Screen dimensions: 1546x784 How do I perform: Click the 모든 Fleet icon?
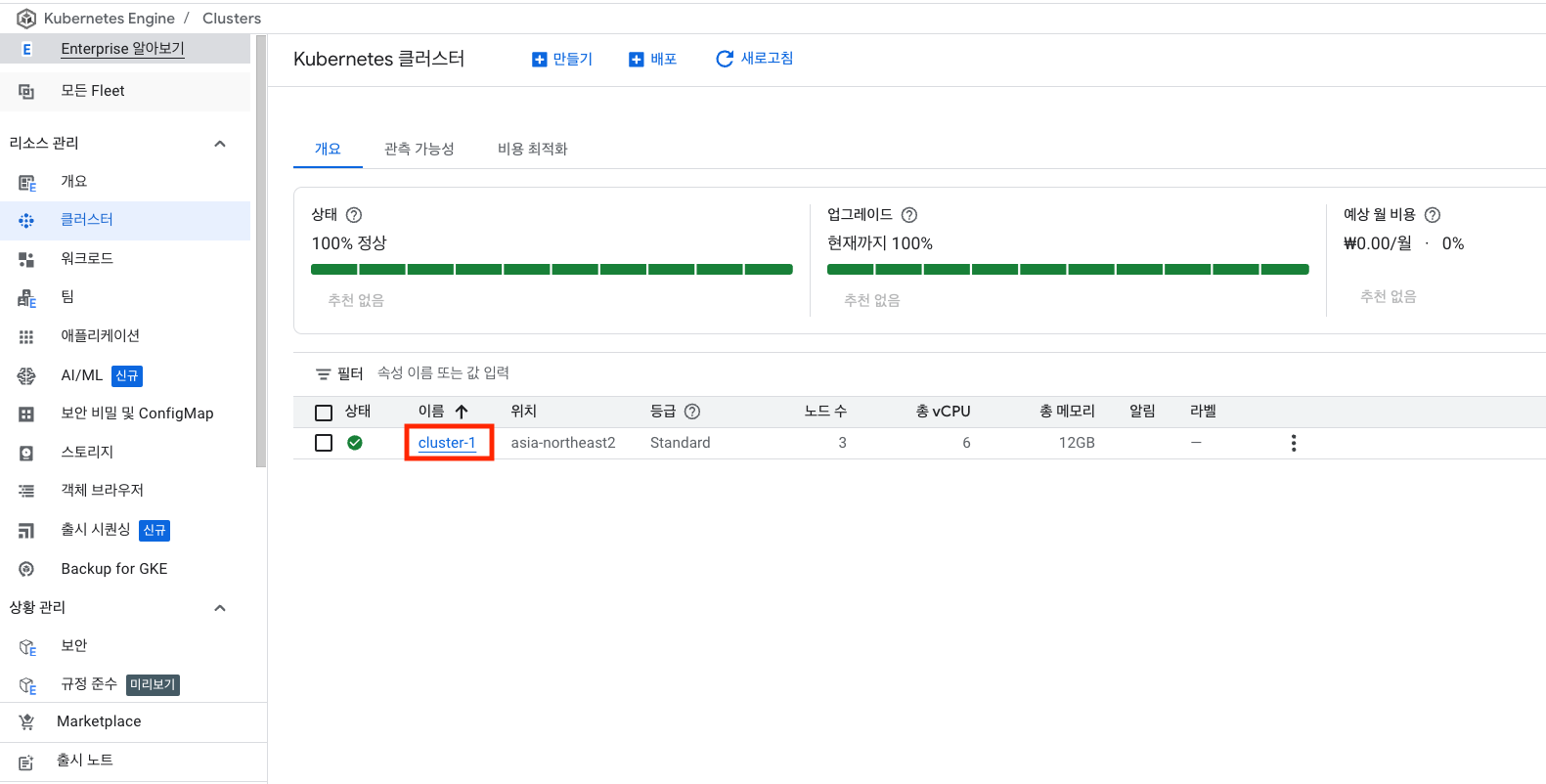pyautogui.click(x=26, y=91)
